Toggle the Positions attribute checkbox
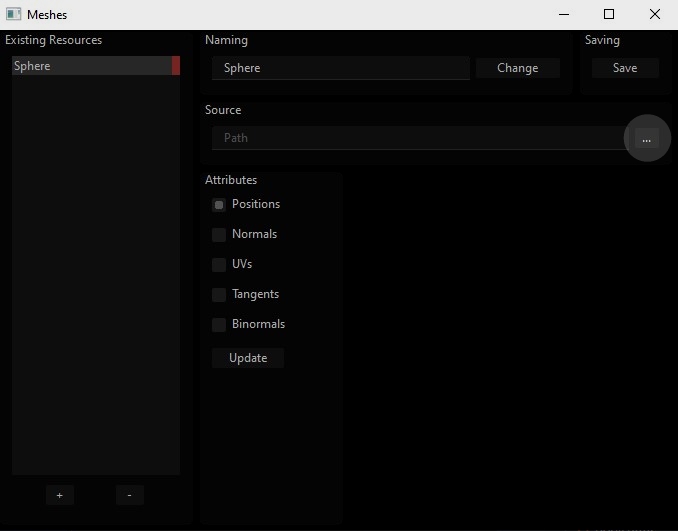Screen dimensions: 678x531 coord(219,205)
